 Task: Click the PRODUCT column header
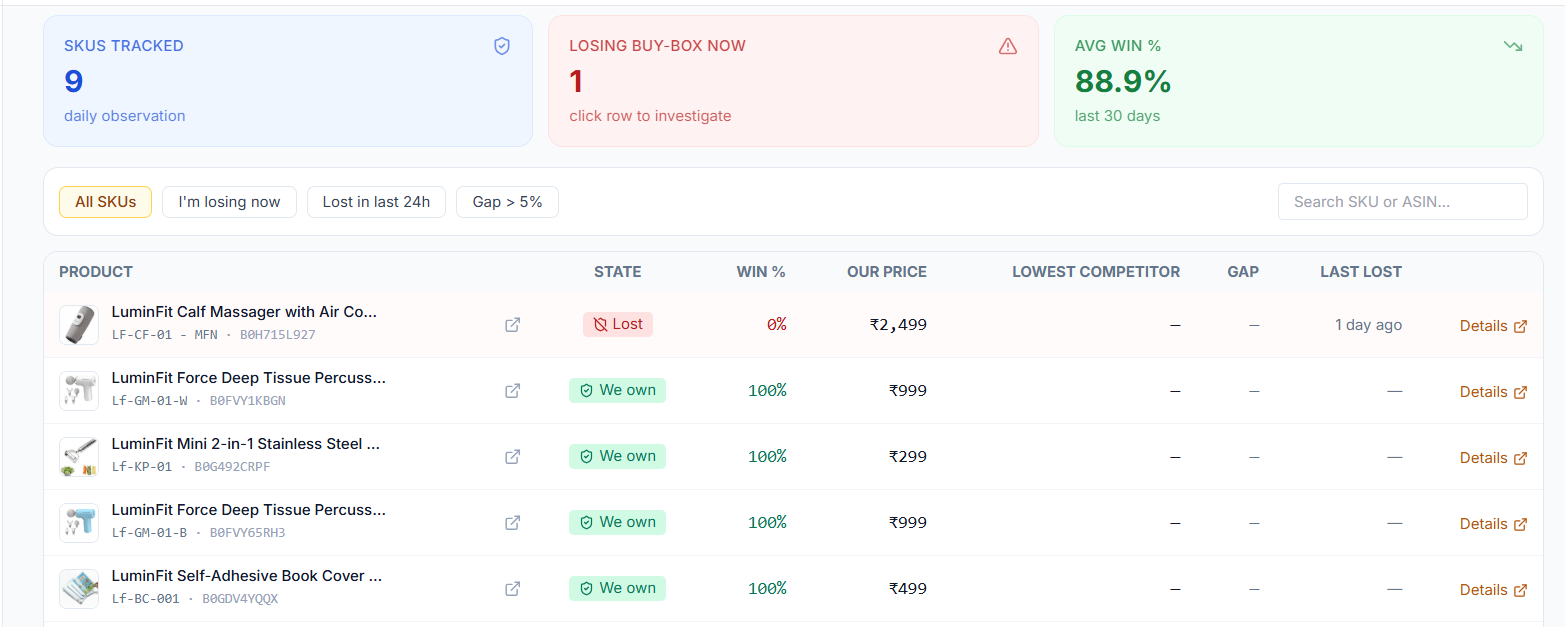point(96,272)
